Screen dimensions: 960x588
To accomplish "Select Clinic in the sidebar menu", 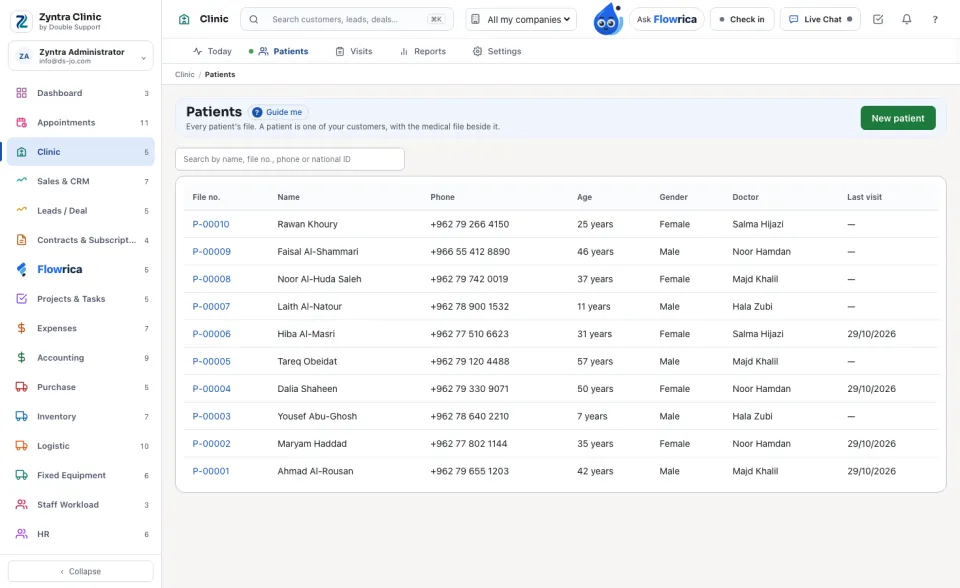I will pos(81,152).
